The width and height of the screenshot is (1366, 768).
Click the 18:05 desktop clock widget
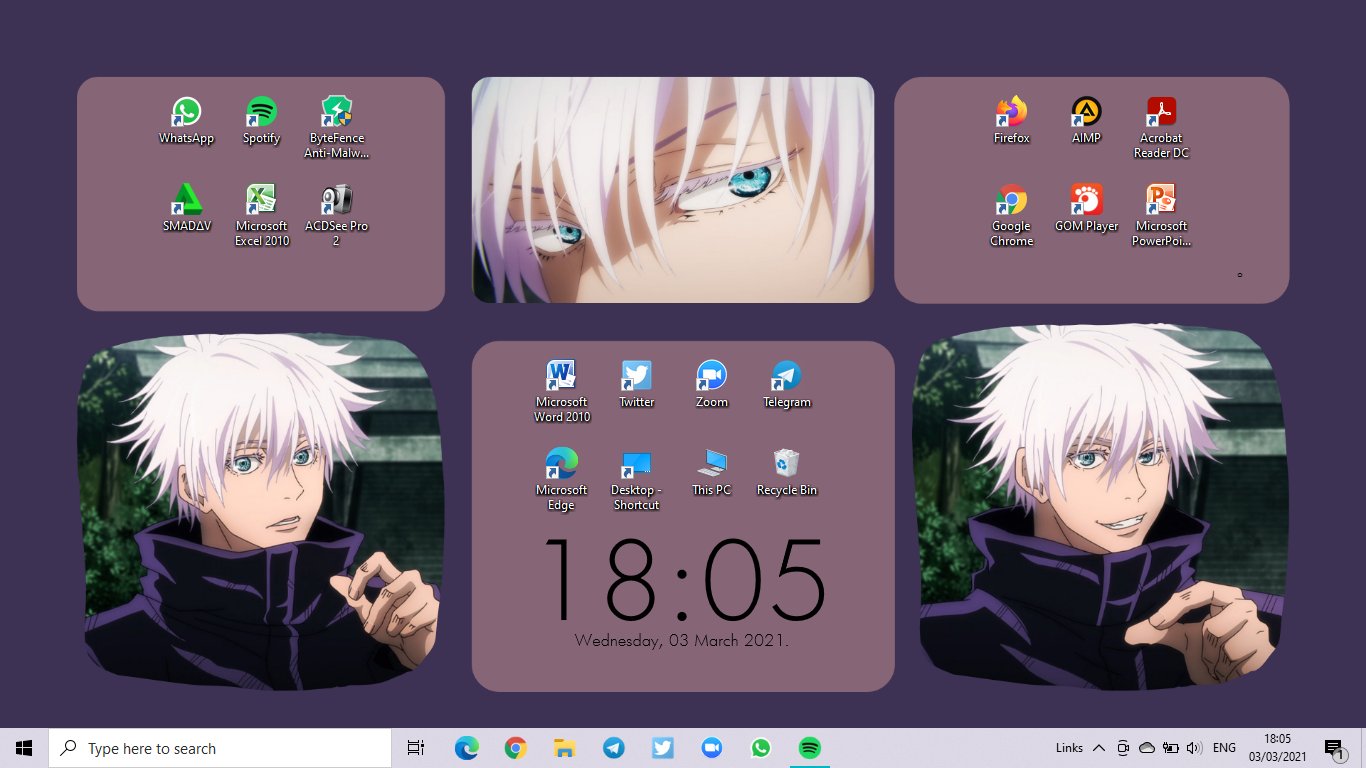pos(684,581)
